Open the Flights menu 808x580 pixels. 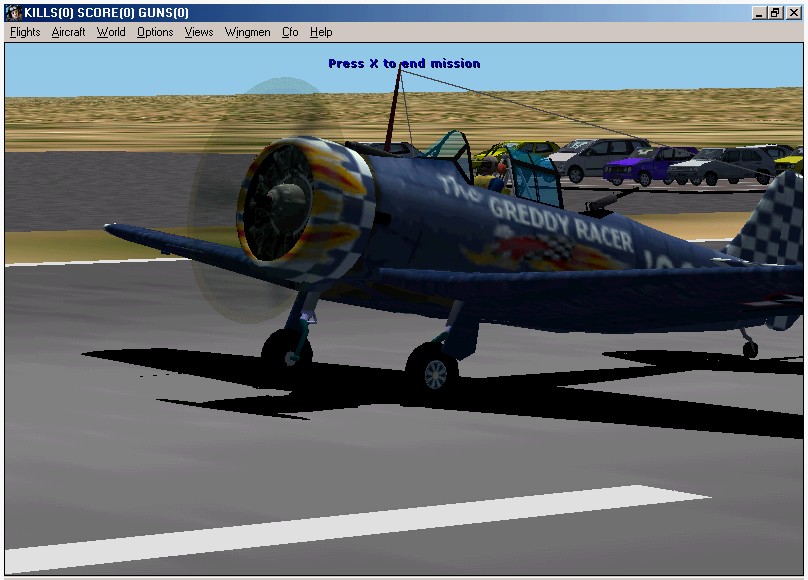pyautogui.click(x=25, y=32)
